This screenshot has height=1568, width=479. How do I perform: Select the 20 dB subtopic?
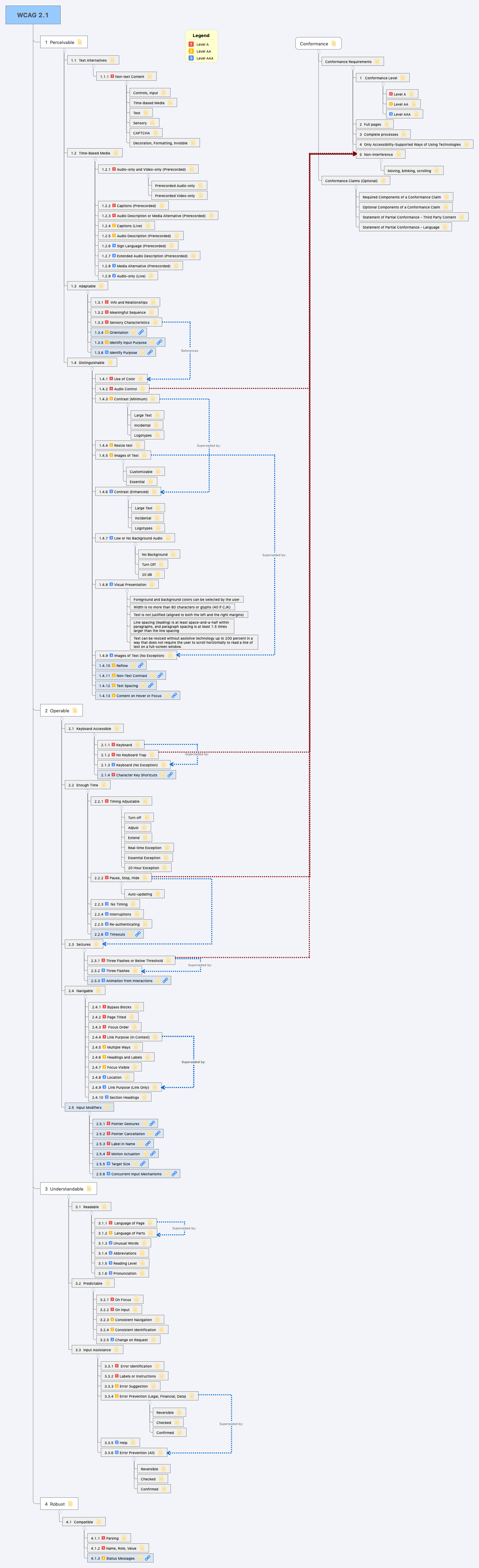pyautogui.click(x=151, y=574)
